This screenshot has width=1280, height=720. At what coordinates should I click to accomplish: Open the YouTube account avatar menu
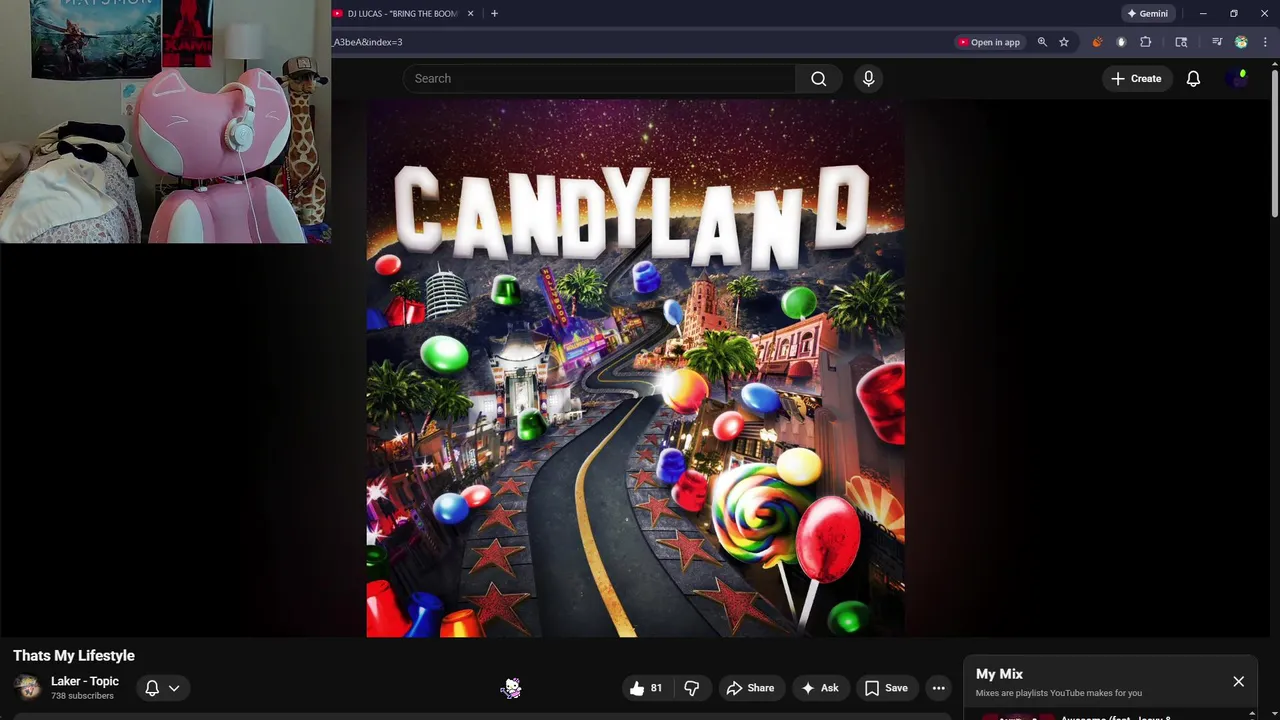pyautogui.click(x=1237, y=78)
